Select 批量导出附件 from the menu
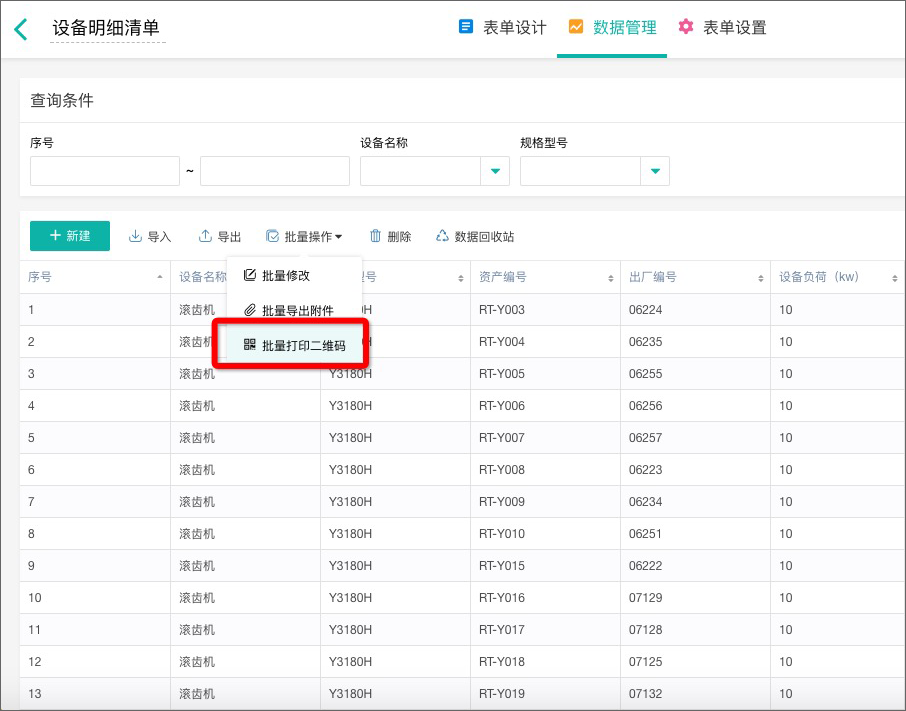The width and height of the screenshot is (906, 711). (x=294, y=310)
